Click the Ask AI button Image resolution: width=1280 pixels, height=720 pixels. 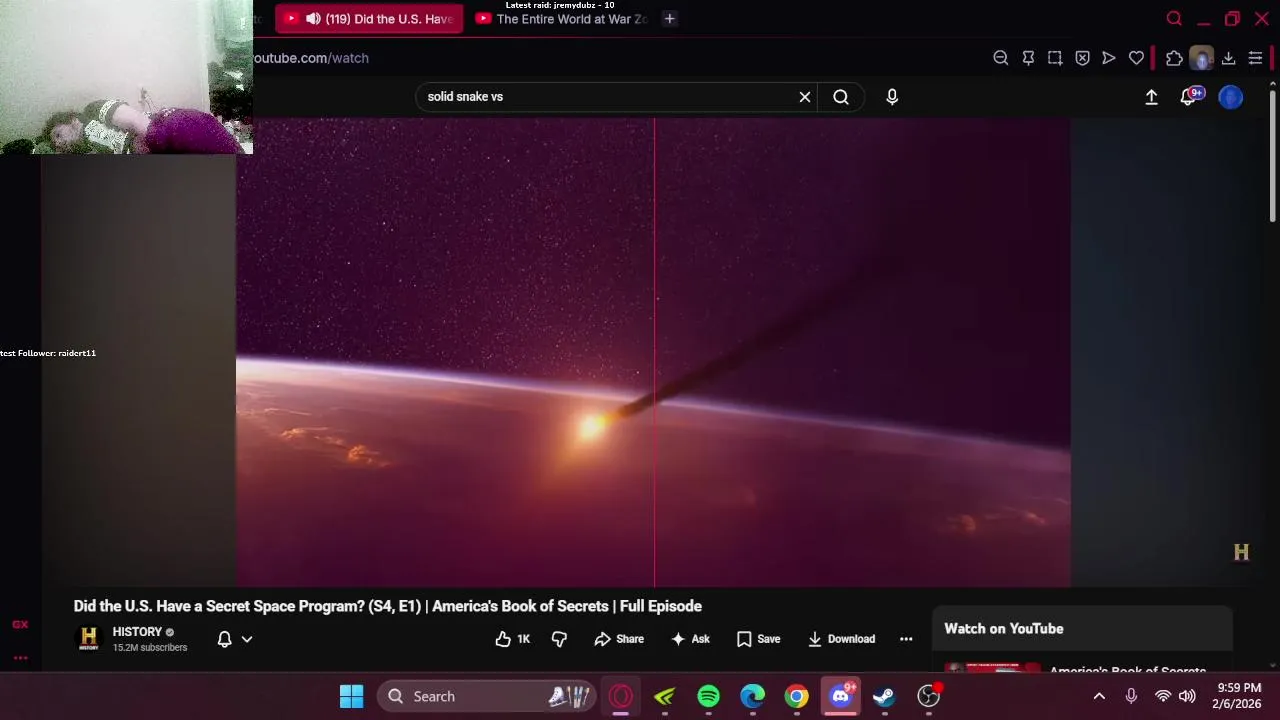(x=690, y=639)
